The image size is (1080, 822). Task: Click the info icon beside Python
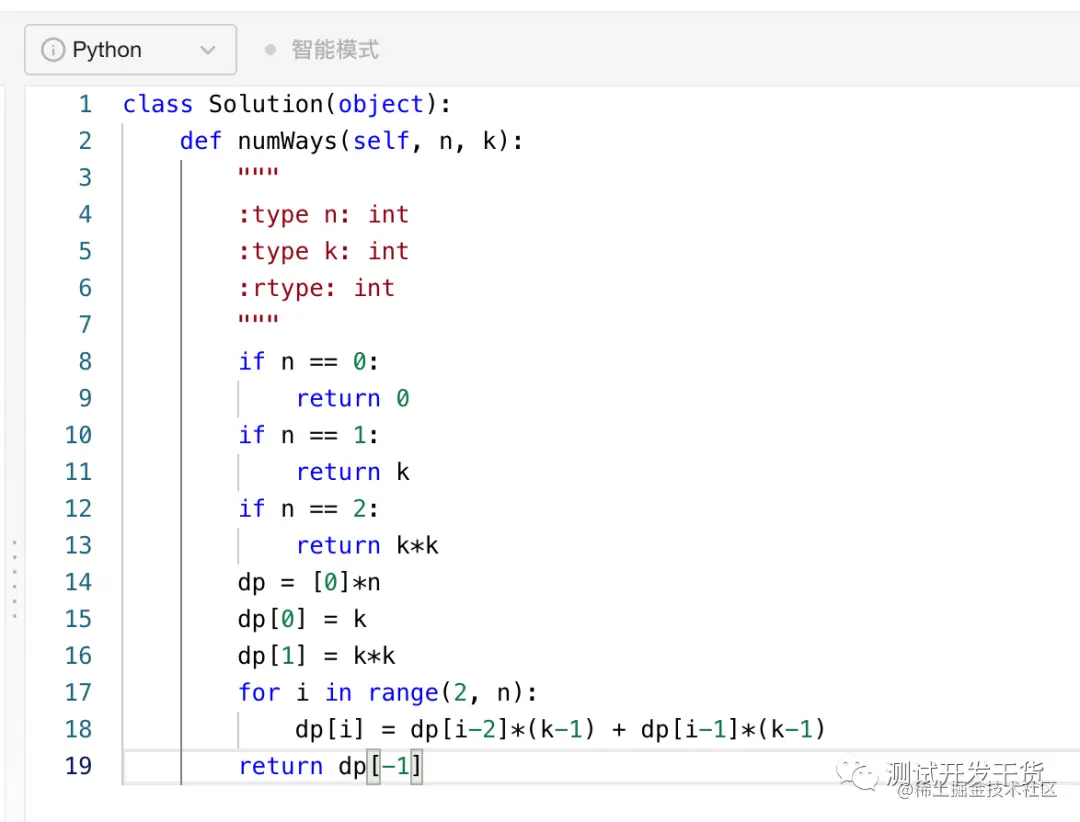53,50
